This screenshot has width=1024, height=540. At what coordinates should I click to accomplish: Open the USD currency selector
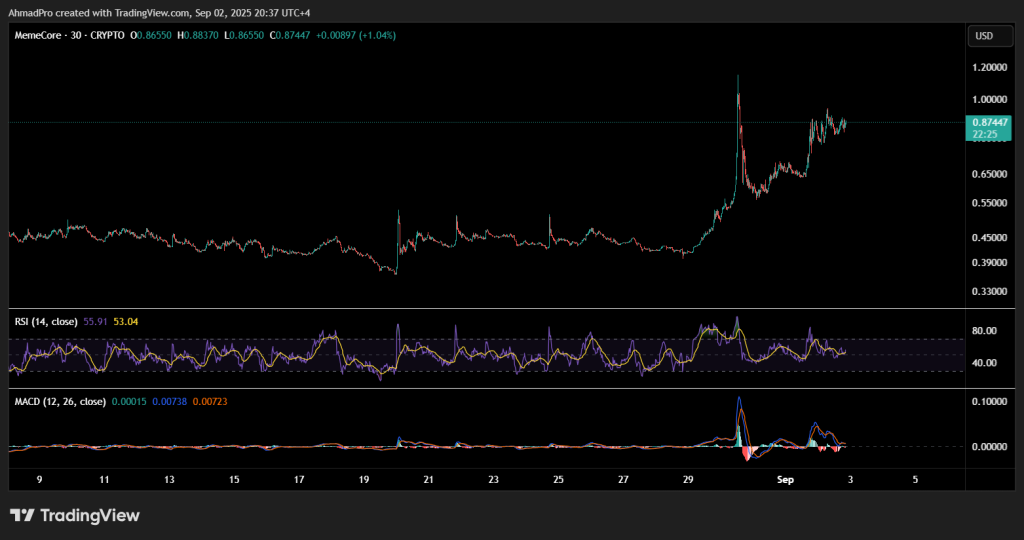click(x=984, y=36)
